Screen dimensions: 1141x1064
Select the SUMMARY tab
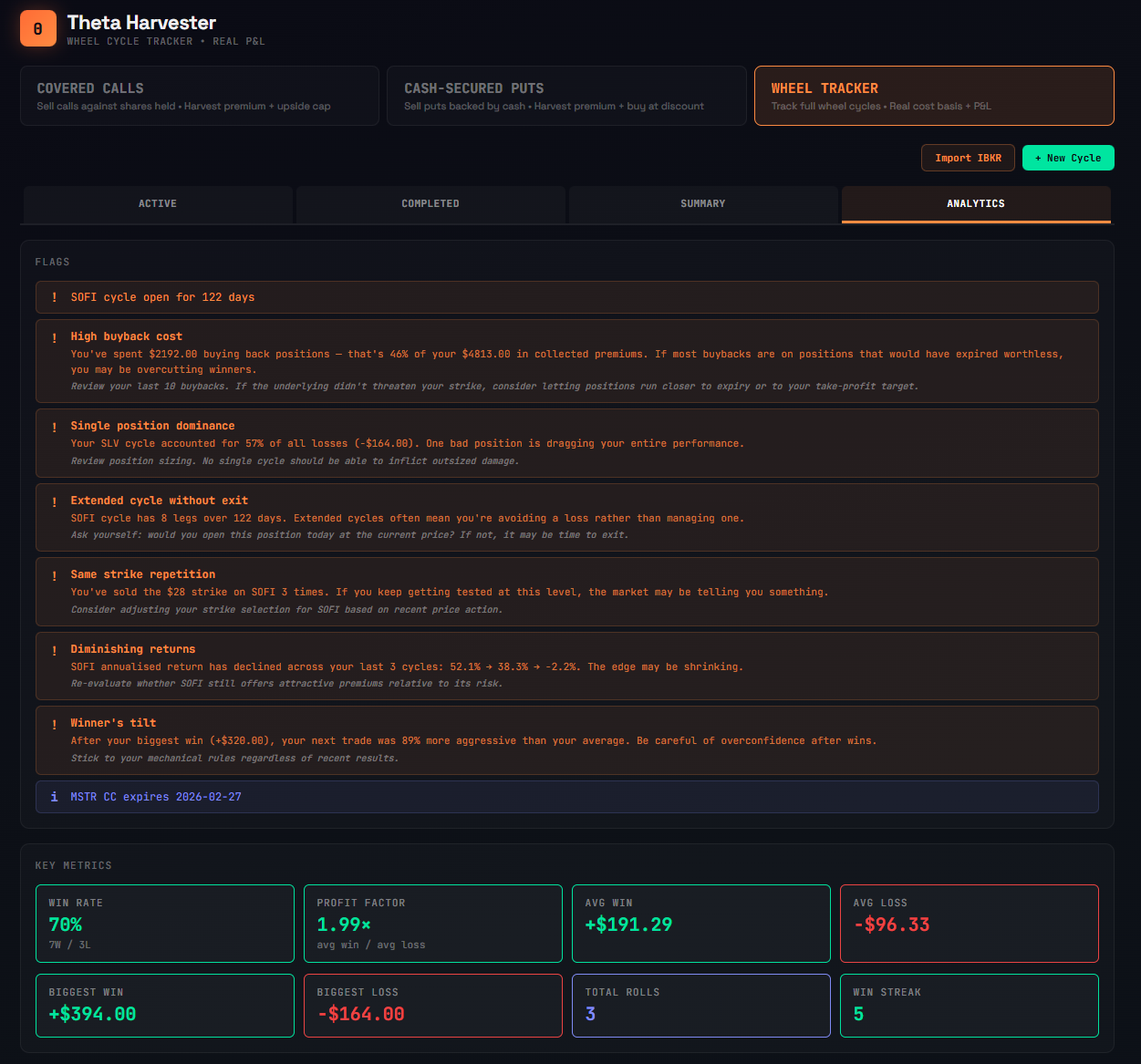point(702,204)
